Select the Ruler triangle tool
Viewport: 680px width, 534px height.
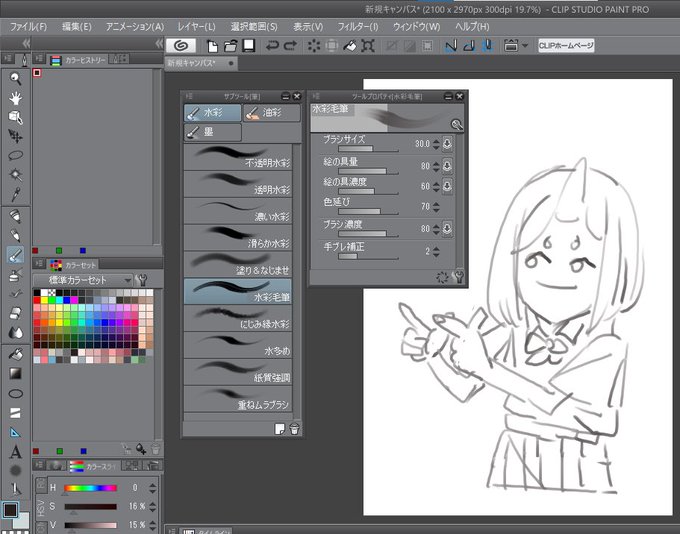tap(16, 432)
